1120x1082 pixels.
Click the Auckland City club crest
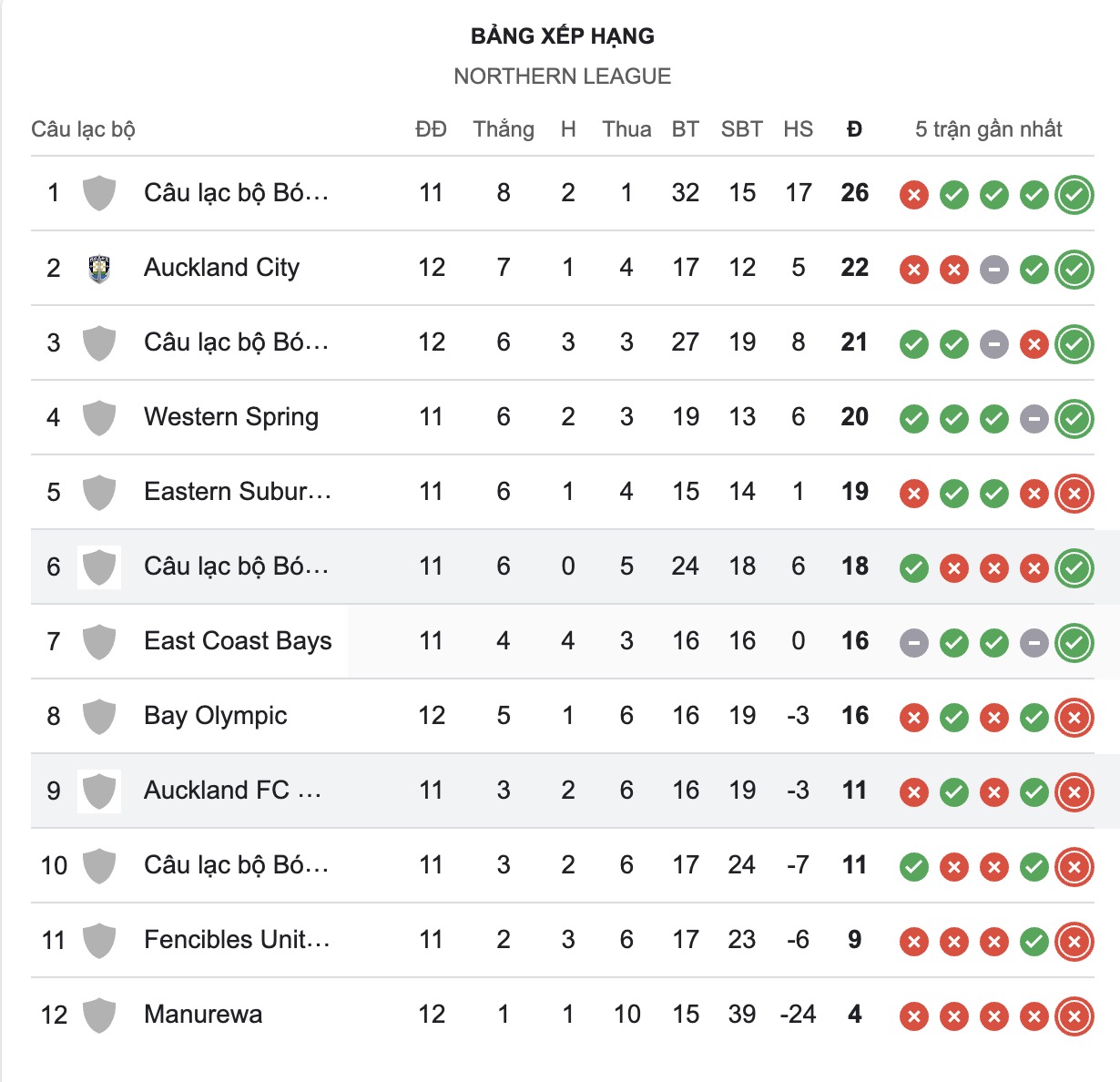tap(98, 268)
